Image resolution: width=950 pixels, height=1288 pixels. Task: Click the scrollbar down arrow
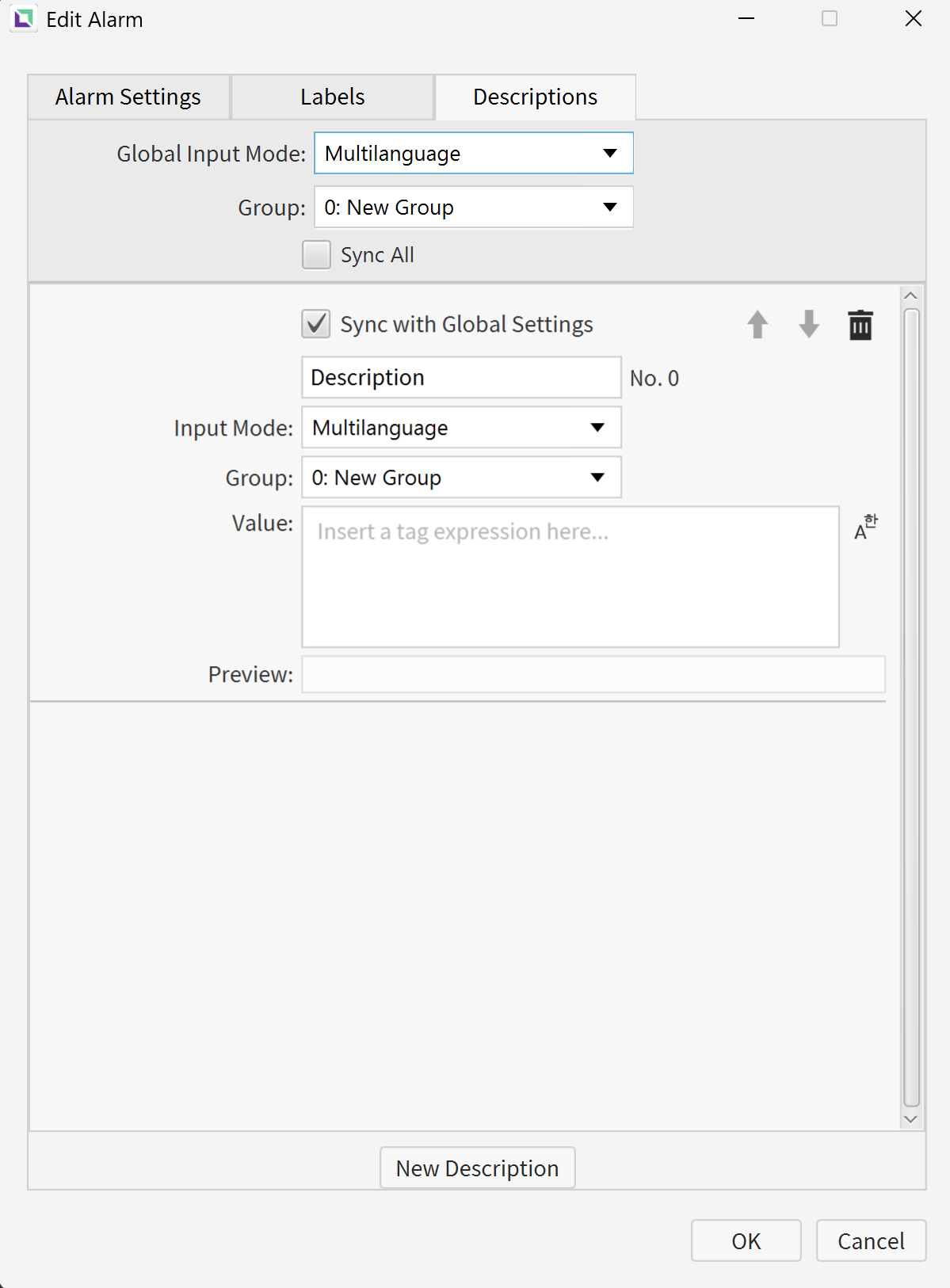point(911,1119)
